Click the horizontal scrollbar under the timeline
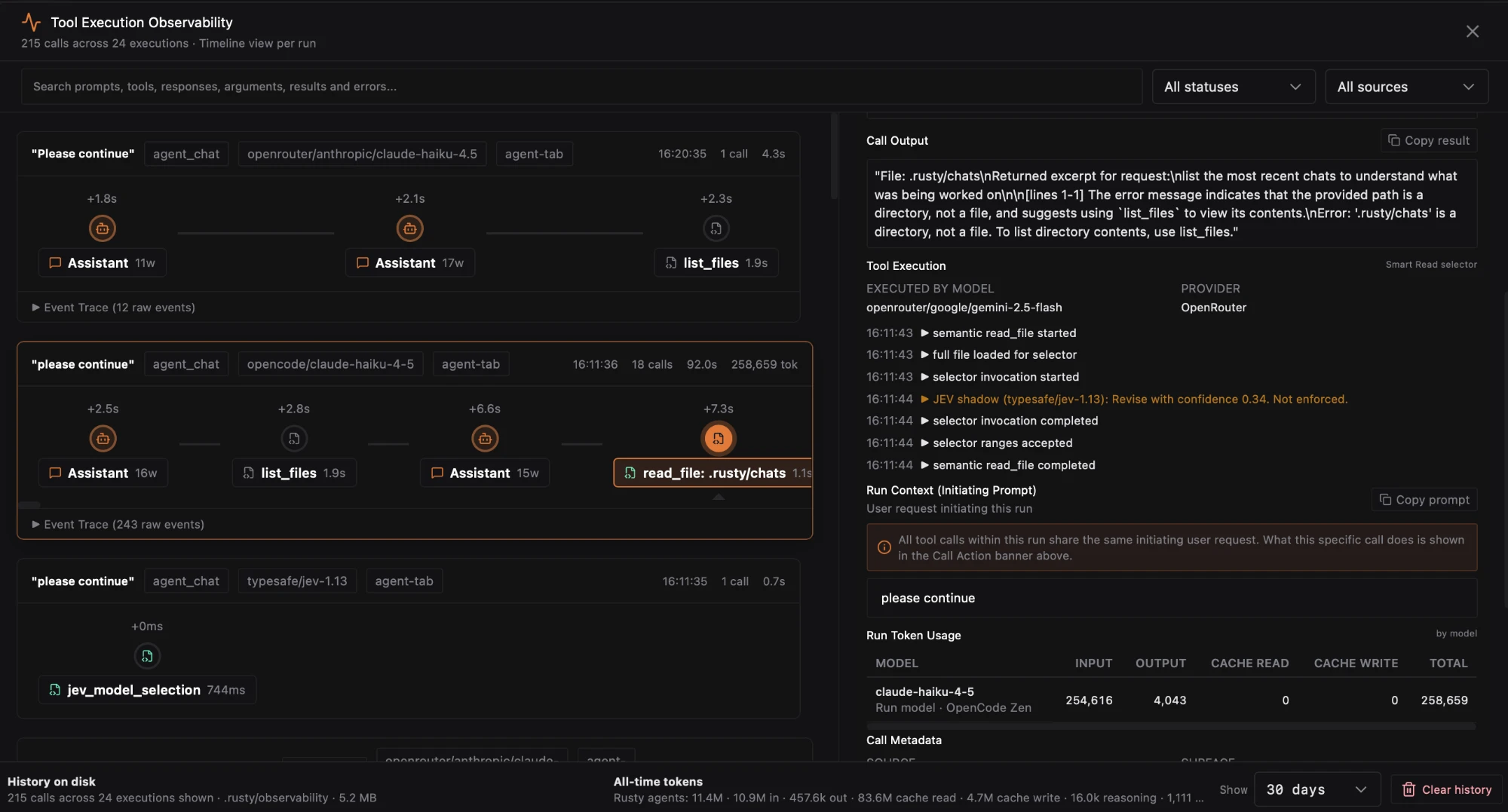Viewport: 1508px width, 812px height. [x=29, y=505]
